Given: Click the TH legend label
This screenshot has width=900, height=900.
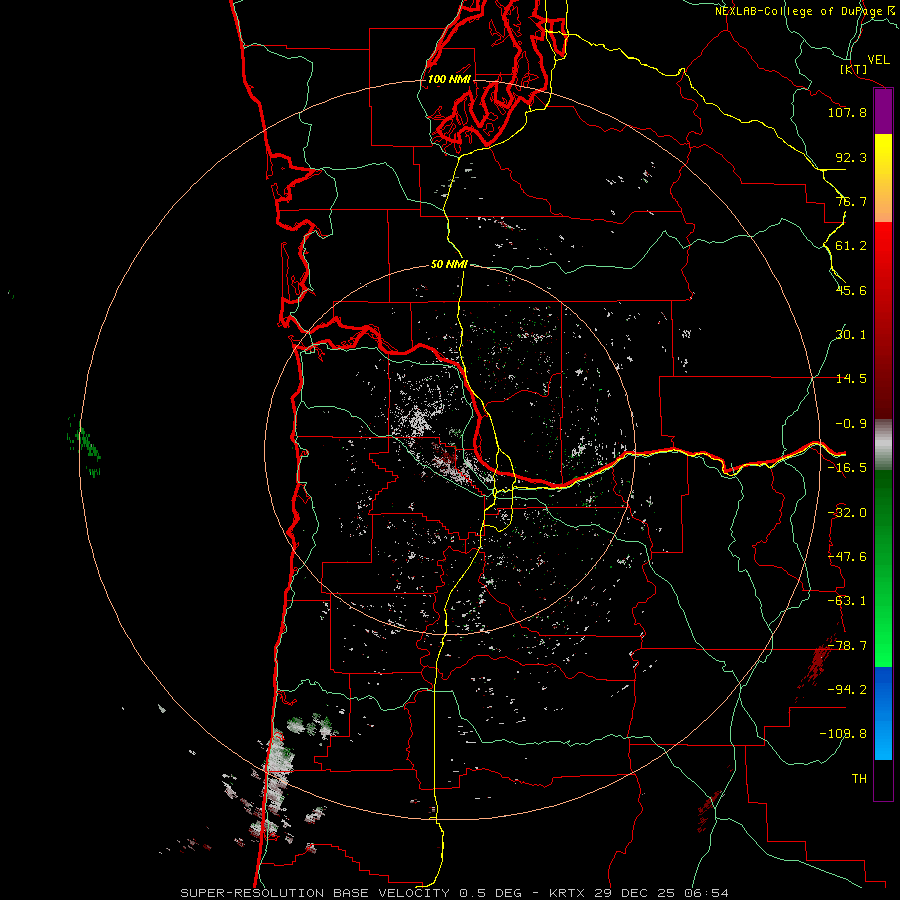Looking at the screenshot, I should tap(859, 779).
